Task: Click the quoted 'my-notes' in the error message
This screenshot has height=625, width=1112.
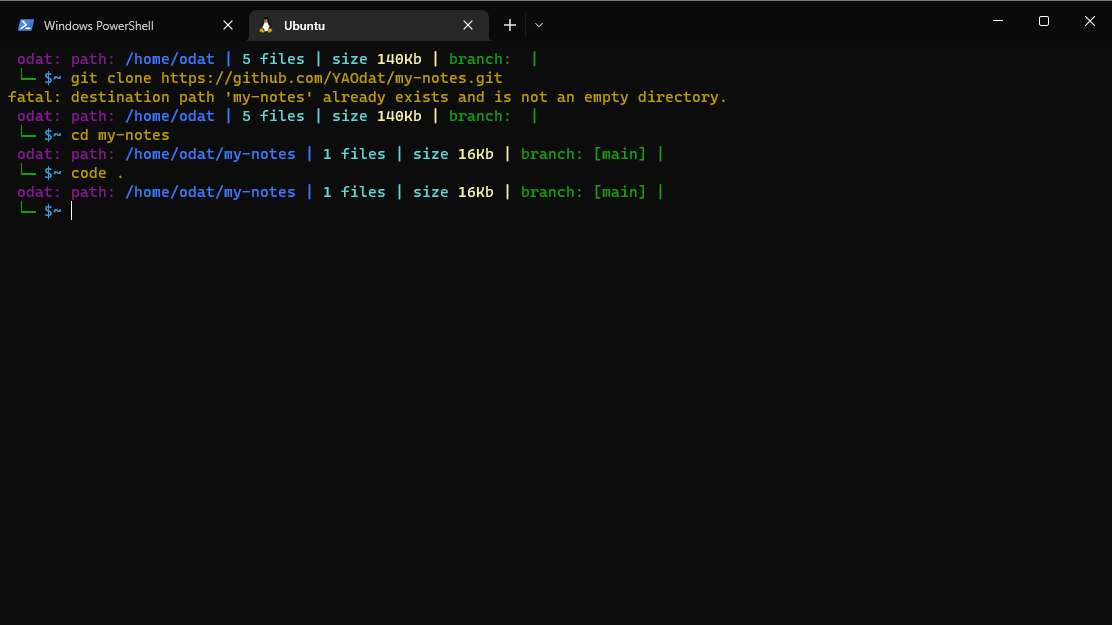Action: coord(269,97)
